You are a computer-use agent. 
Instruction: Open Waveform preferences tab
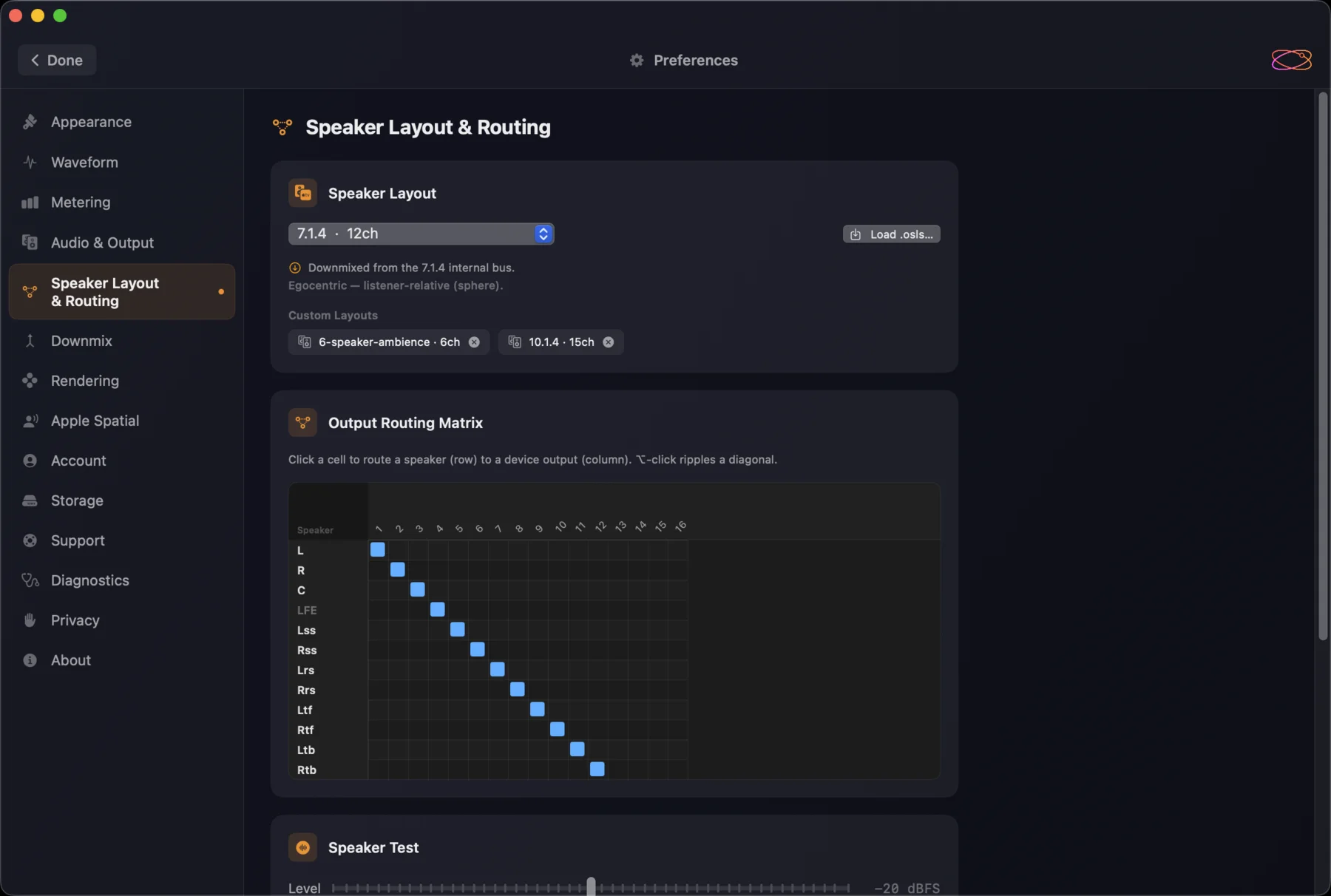coord(122,162)
